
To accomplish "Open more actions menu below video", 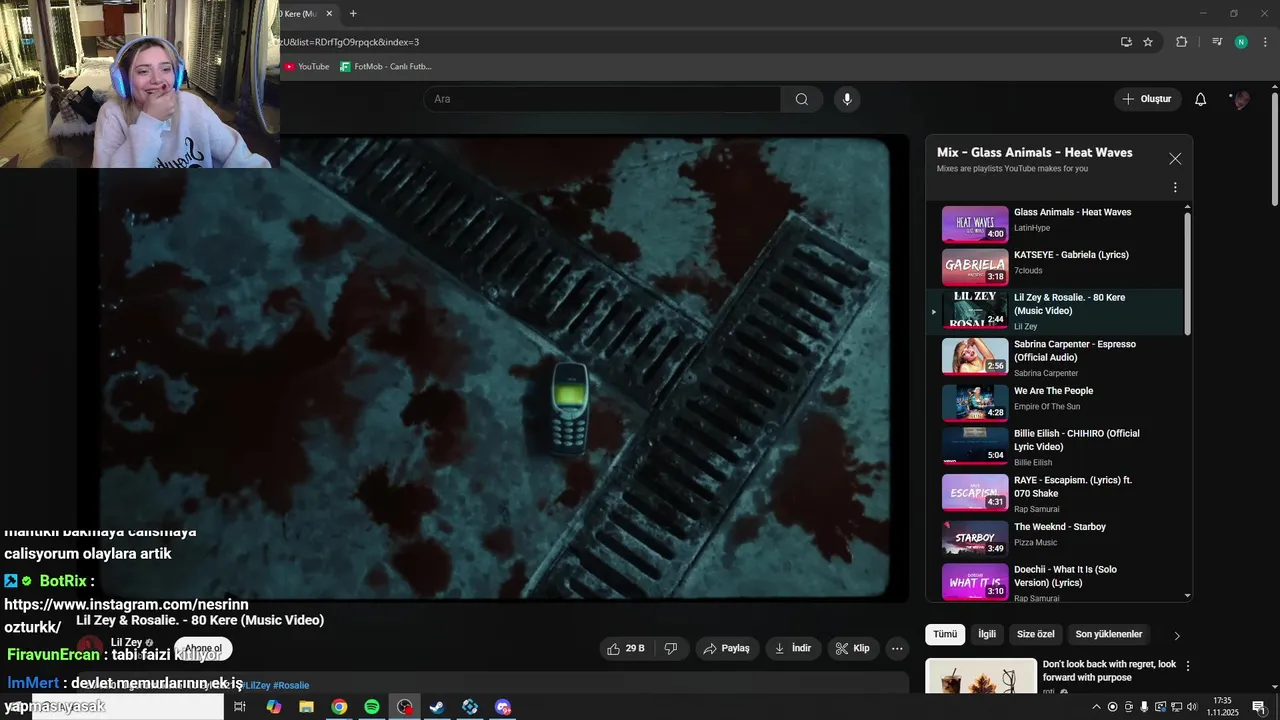I will [897, 648].
